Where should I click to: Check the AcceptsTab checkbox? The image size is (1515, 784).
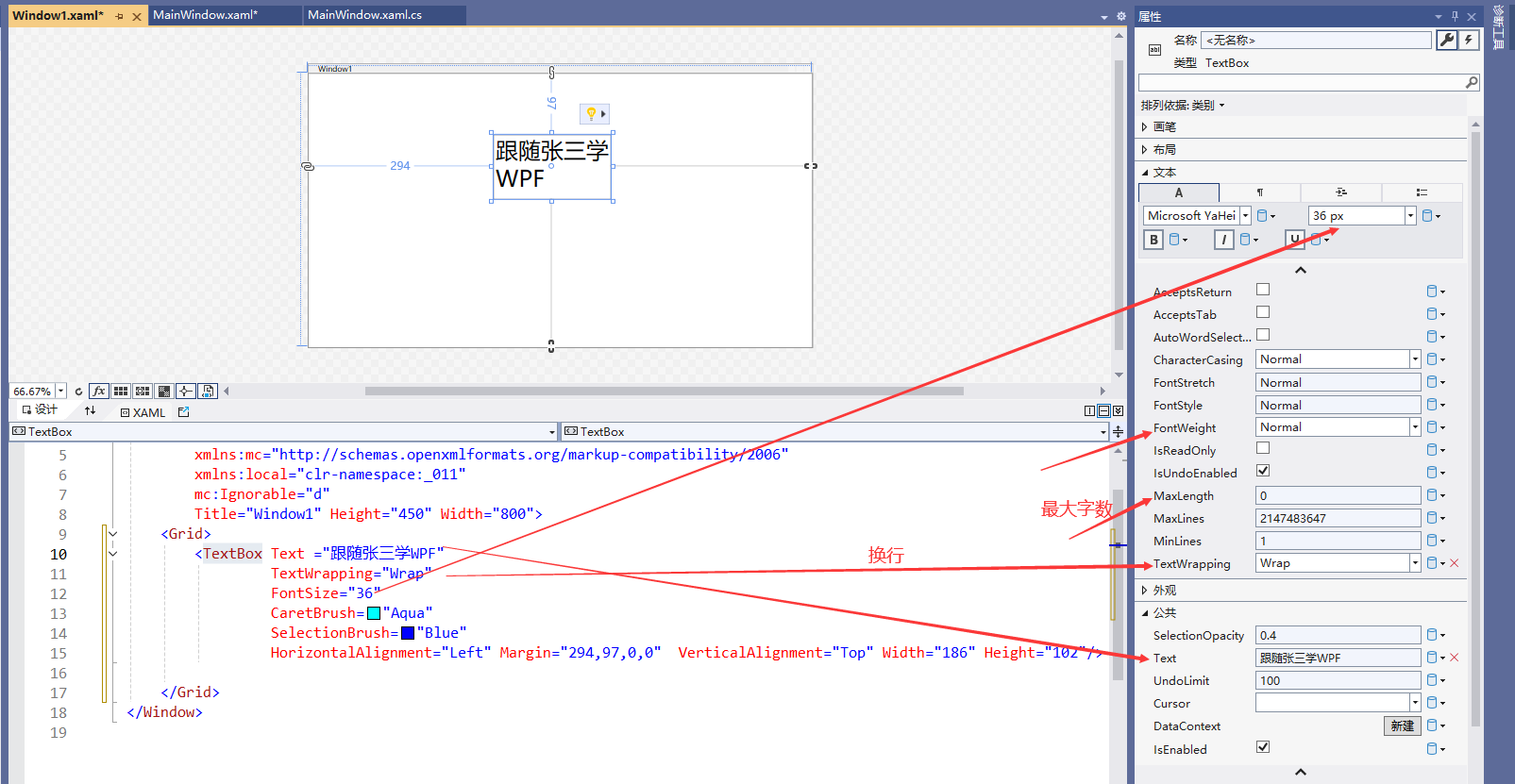1263,312
